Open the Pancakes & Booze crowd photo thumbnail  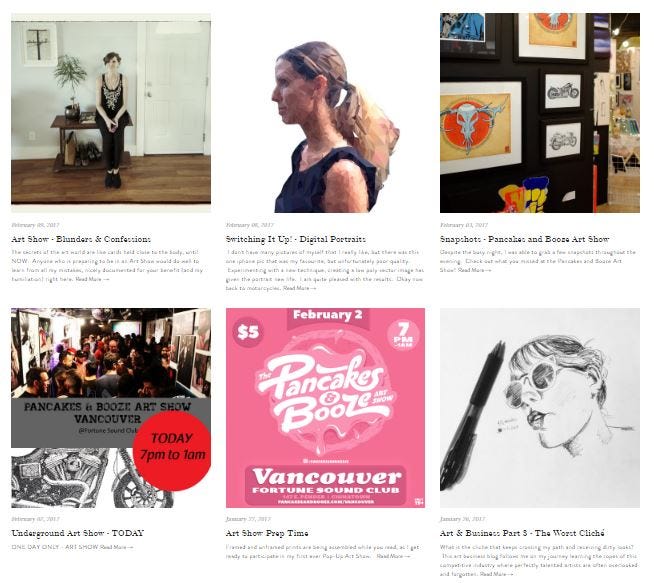[111, 408]
